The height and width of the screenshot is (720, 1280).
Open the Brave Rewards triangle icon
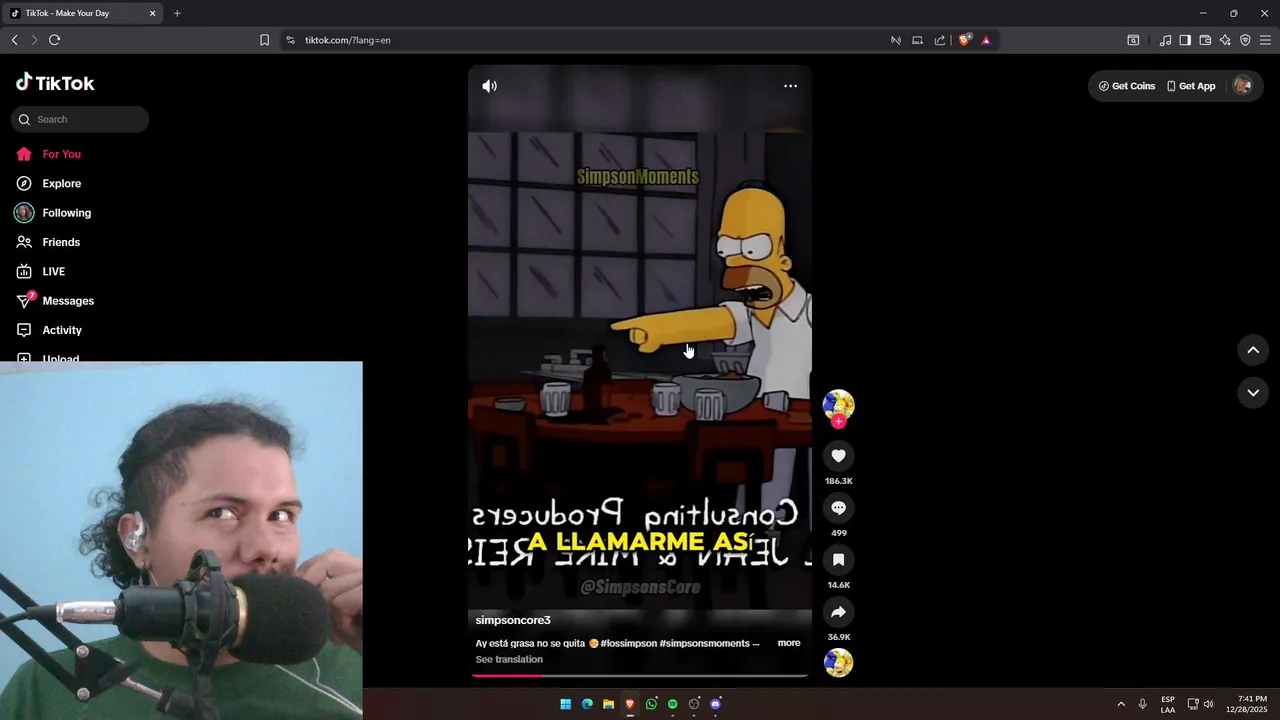(986, 40)
